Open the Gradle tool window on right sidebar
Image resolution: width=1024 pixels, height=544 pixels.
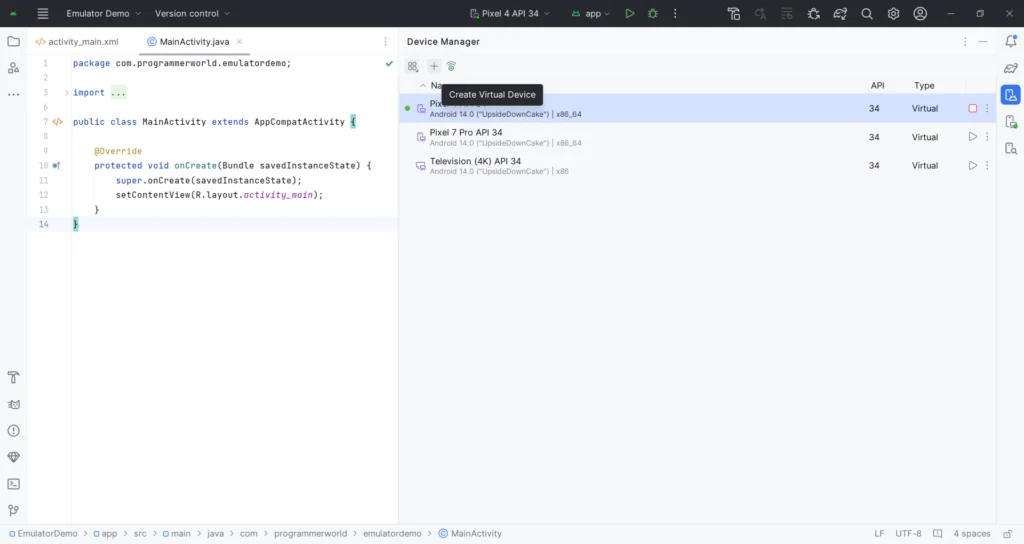coord(1011,68)
